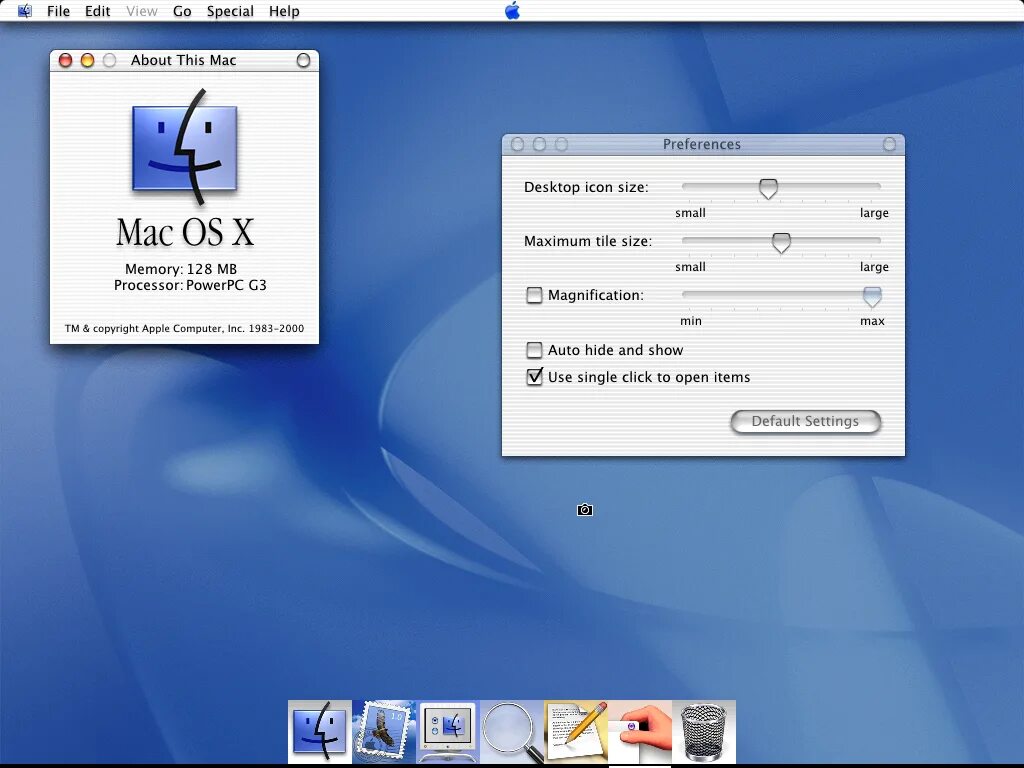Click the "Memory: 128 MB" text
Viewport: 1024px width, 768px height.
[181, 269]
